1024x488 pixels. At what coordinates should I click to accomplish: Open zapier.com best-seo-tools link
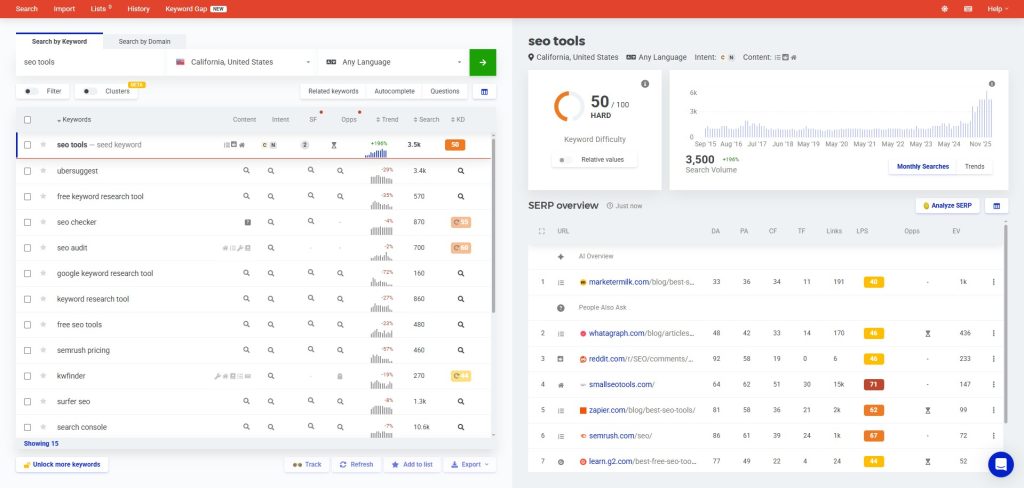[641, 410]
